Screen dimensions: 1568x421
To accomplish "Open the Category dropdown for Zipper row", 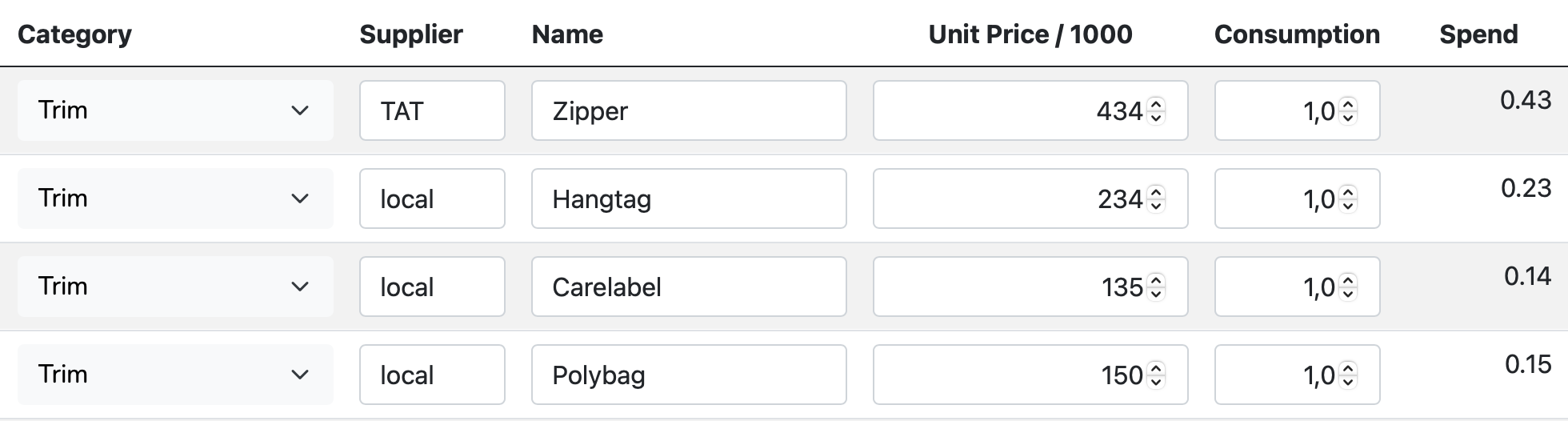I will click(x=175, y=110).
